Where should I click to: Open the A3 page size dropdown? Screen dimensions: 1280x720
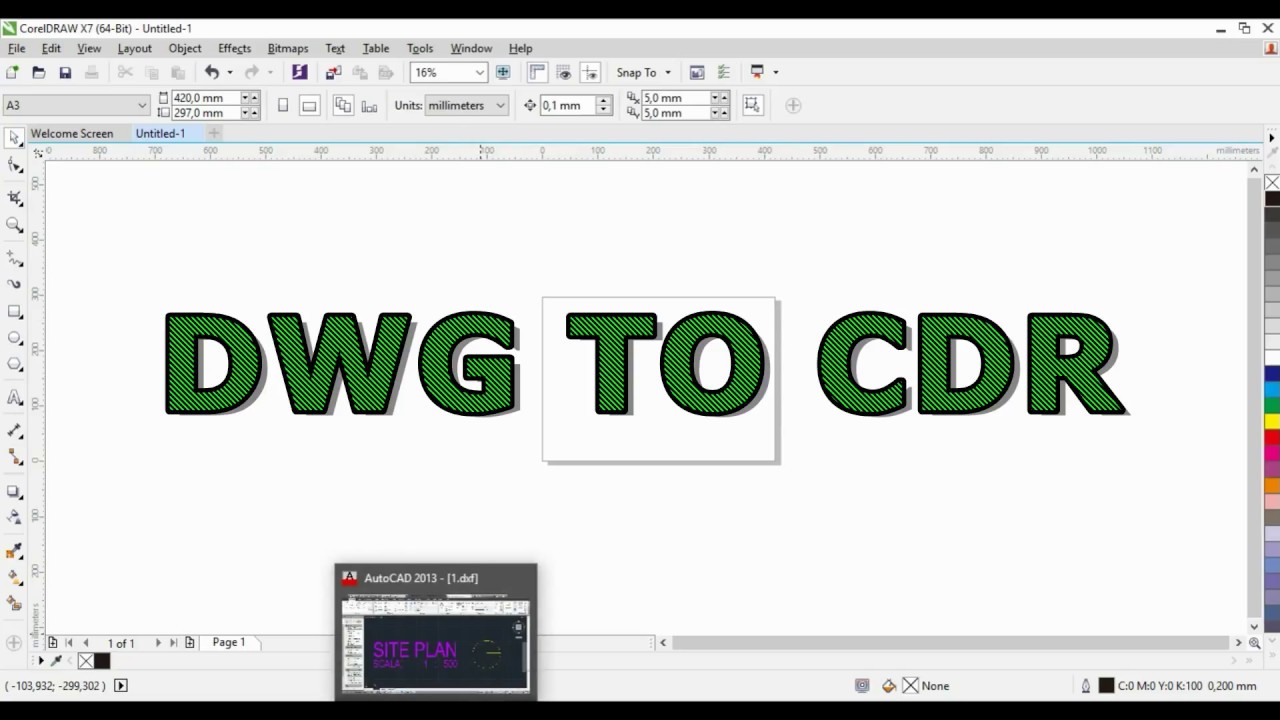coord(142,105)
